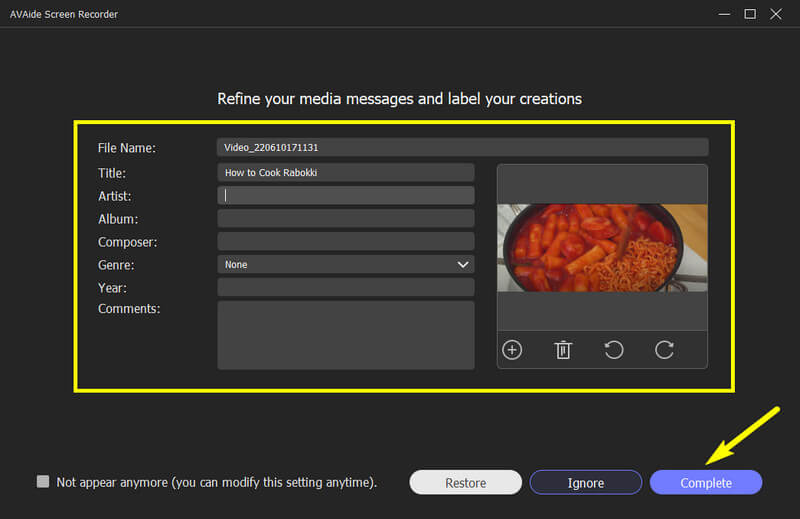Maximize the AVAide Screen Recorder window
Image resolution: width=800 pixels, height=519 pixels.
click(x=750, y=14)
